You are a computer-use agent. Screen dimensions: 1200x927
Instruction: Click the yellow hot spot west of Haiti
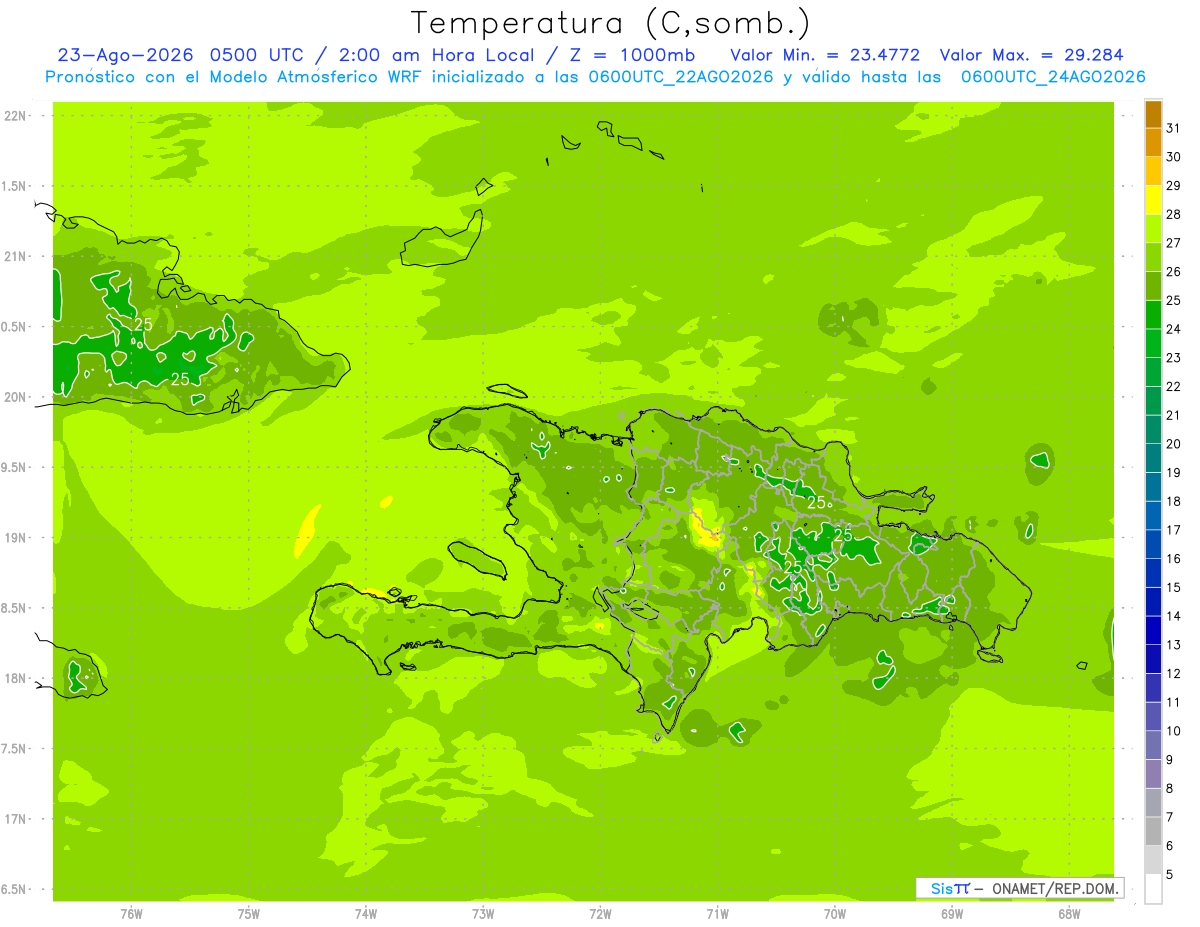[308, 530]
